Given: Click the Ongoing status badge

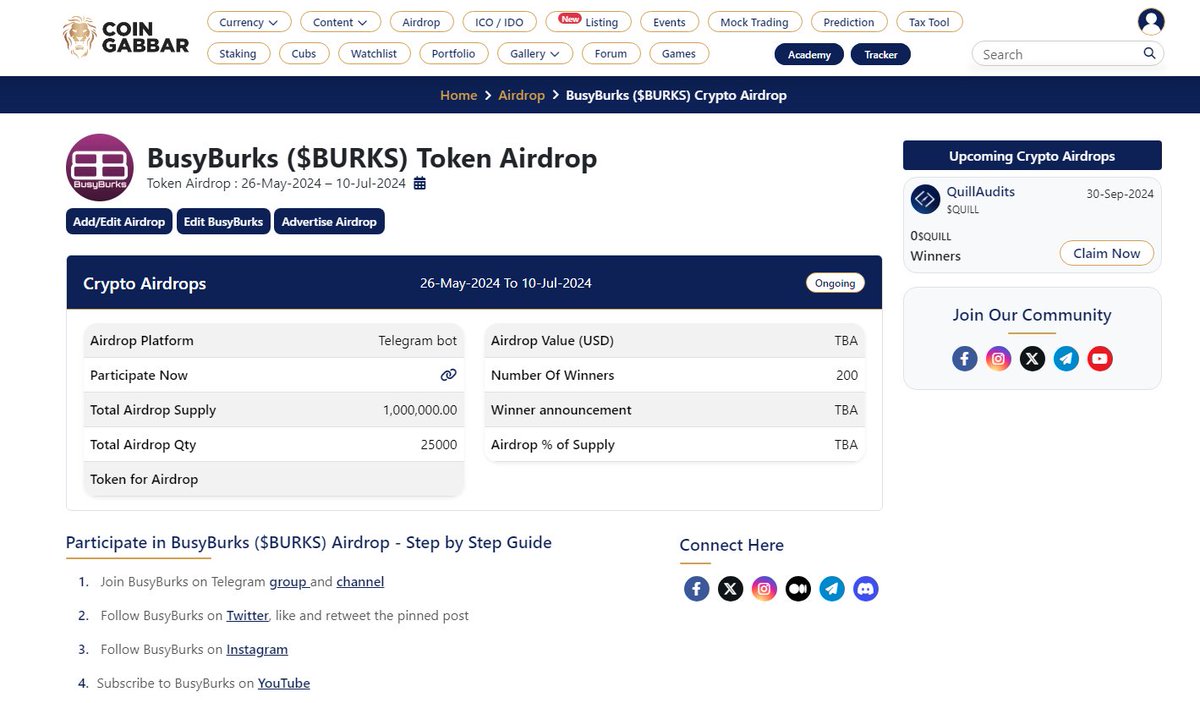Looking at the screenshot, I should 835,283.
